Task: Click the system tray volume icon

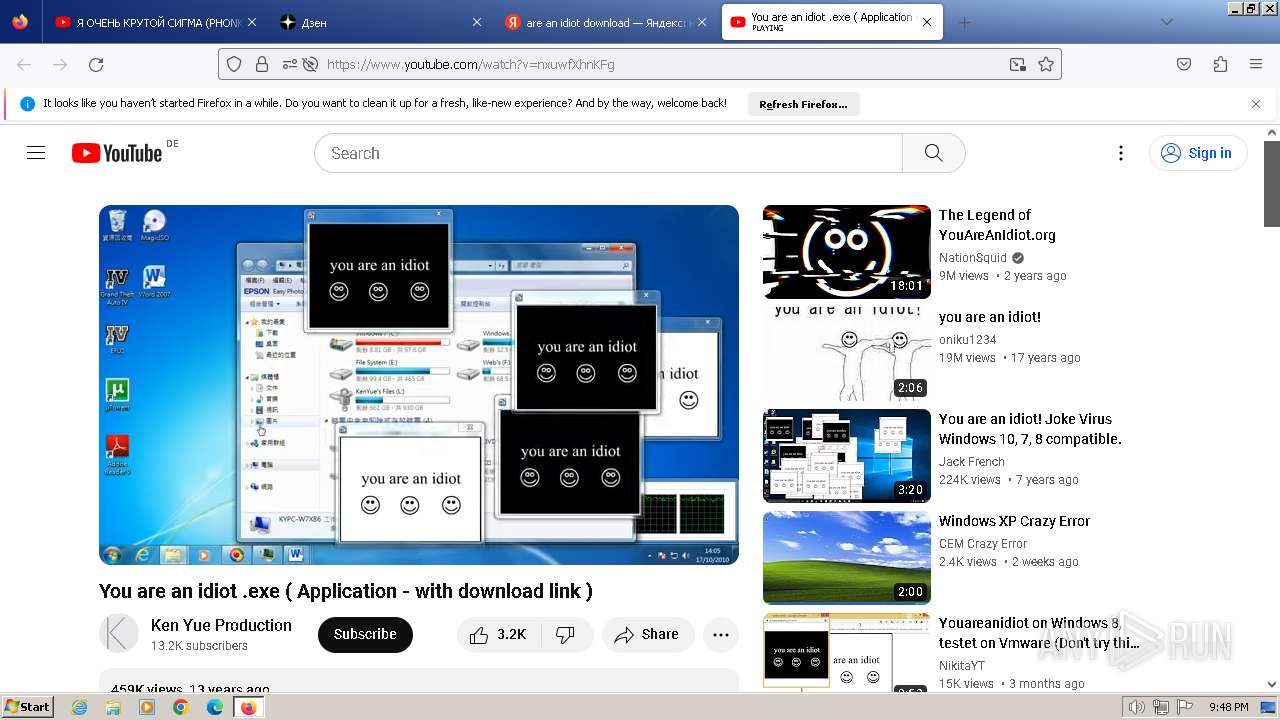Action: pos(1137,707)
